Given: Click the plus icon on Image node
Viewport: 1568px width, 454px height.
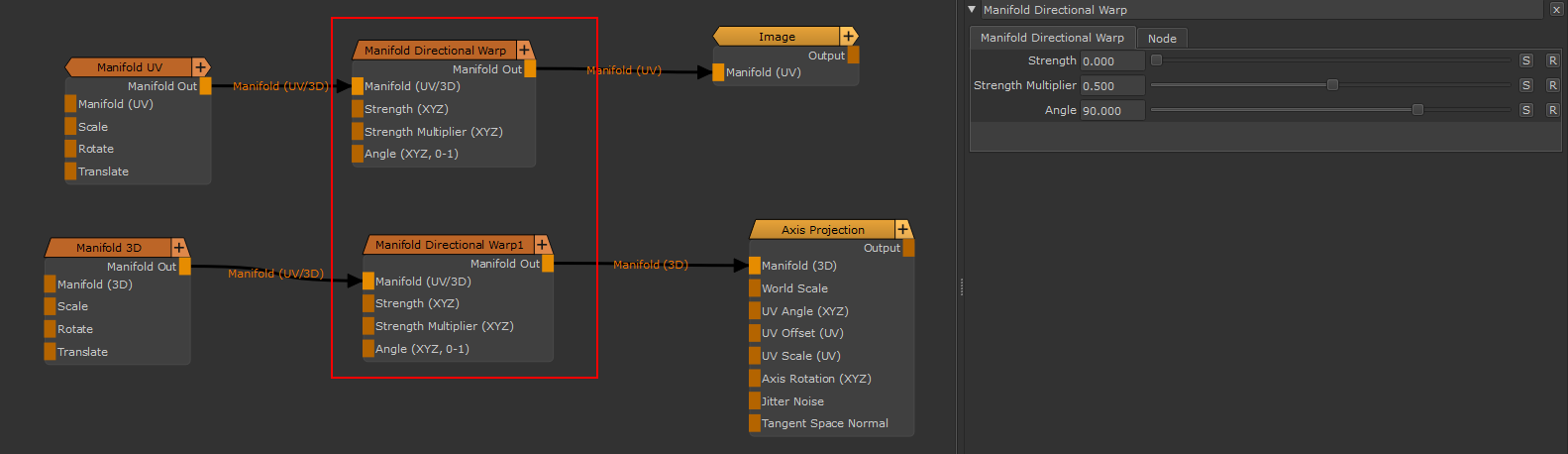Looking at the screenshot, I should click(848, 37).
